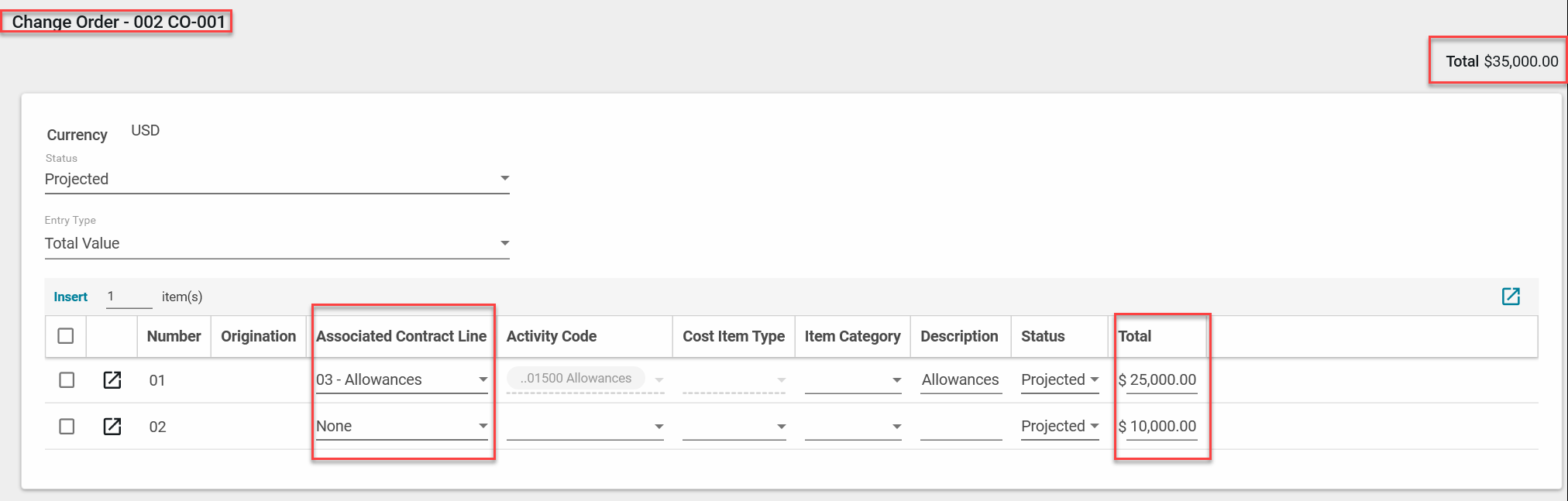The width and height of the screenshot is (1568, 501).
Task: Click the insert item count field
Action: point(129,297)
